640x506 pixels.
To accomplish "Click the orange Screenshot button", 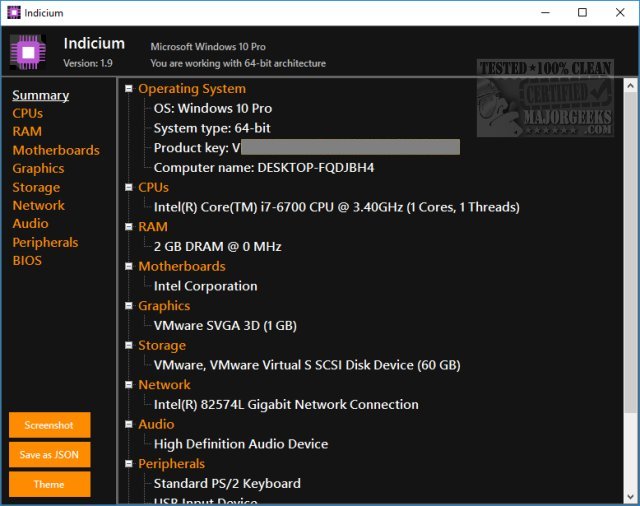I will click(49, 425).
